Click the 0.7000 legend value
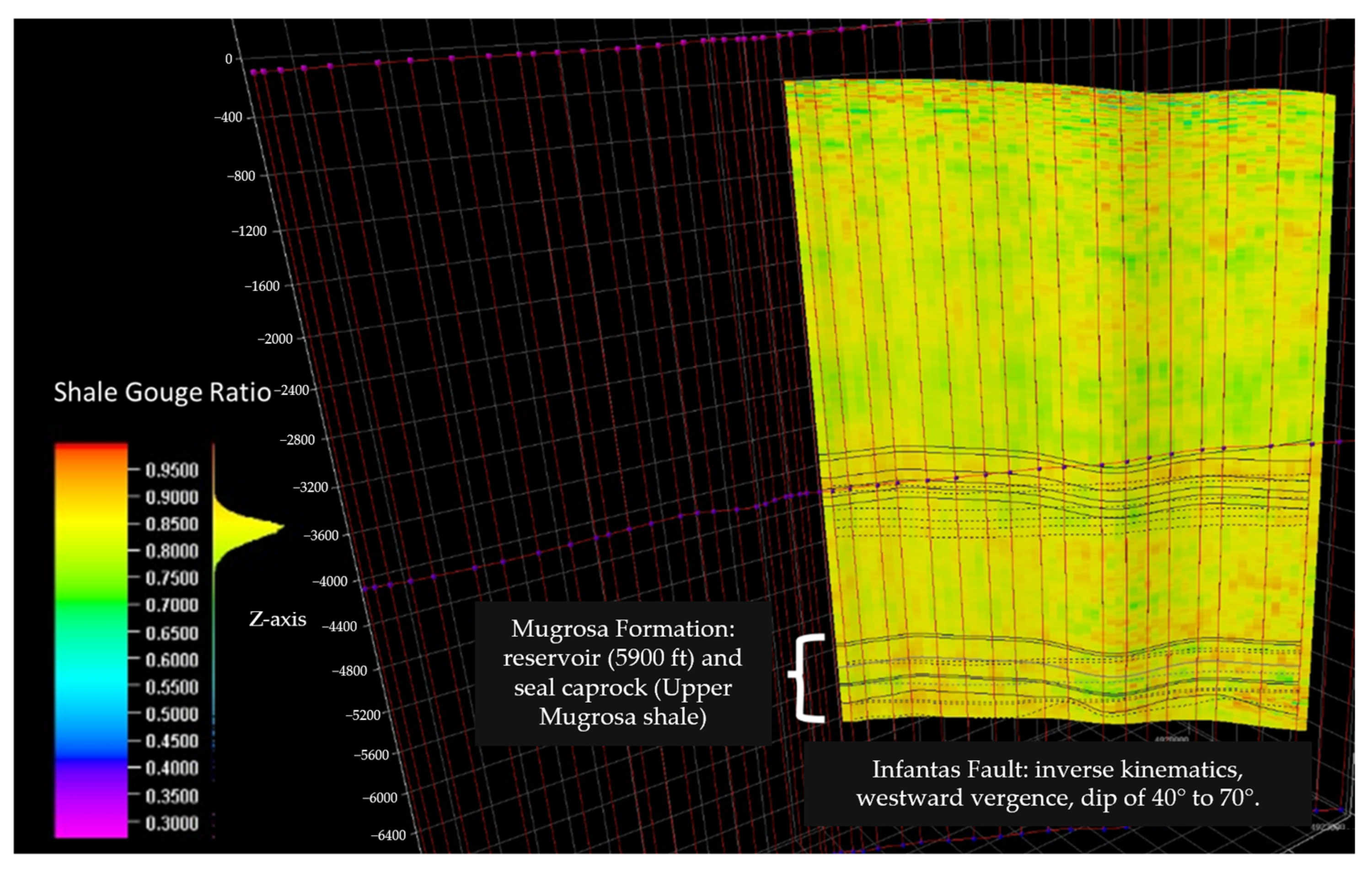 pyautogui.click(x=171, y=605)
